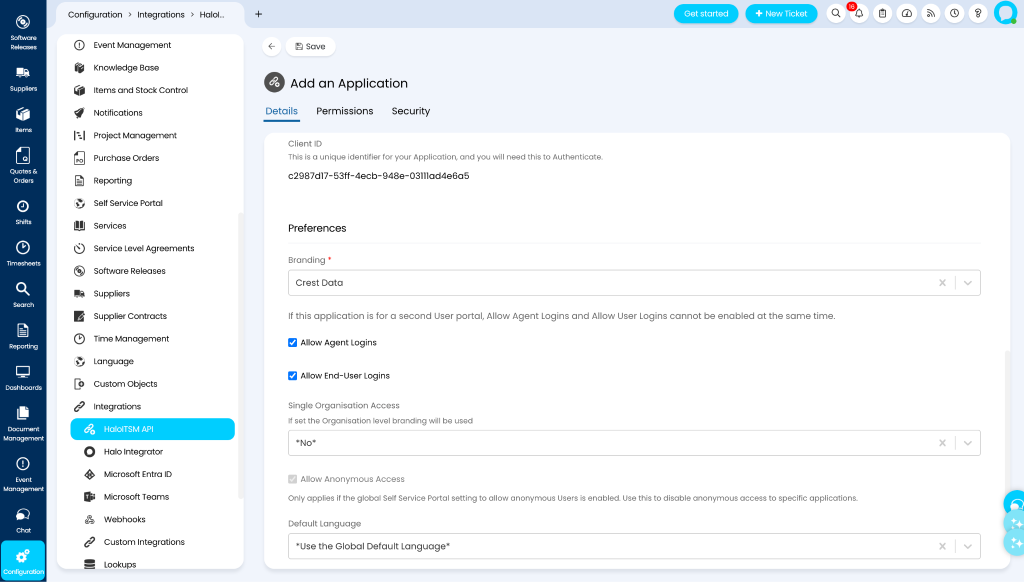Image resolution: width=1024 pixels, height=582 pixels.
Task: Open Dashboards in left rail
Action: [23, 378]
